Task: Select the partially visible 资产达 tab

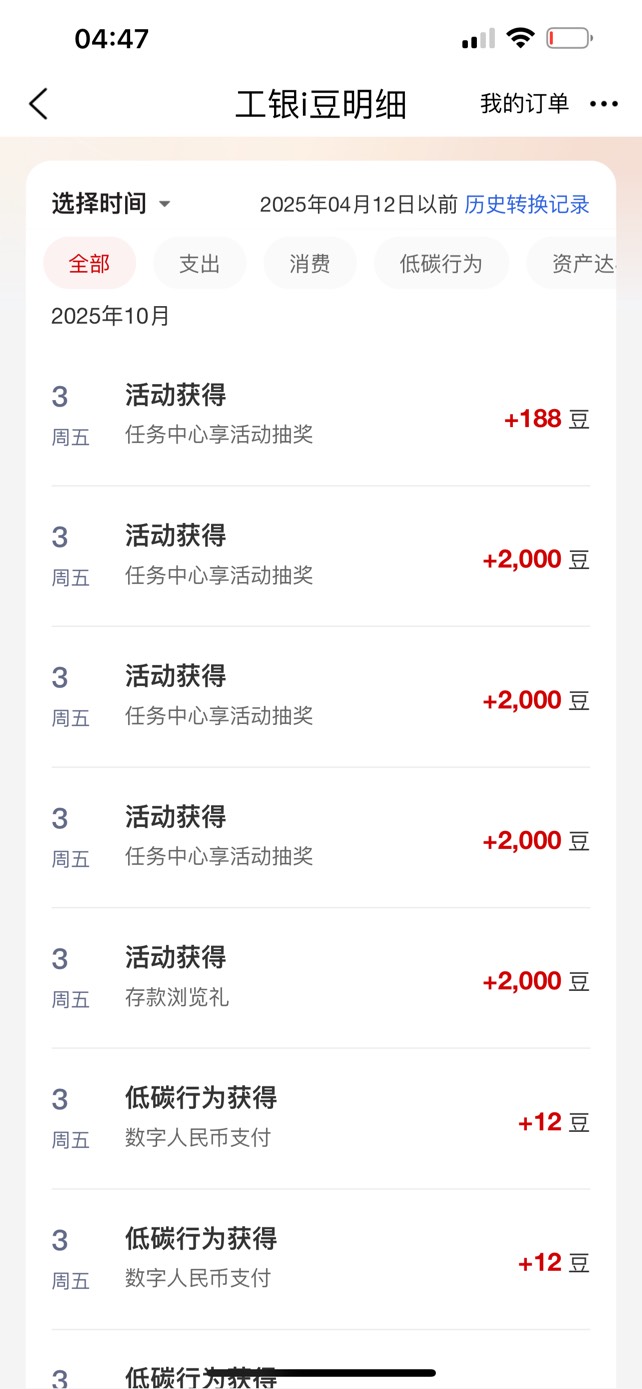Action: (x=582, y=264)
